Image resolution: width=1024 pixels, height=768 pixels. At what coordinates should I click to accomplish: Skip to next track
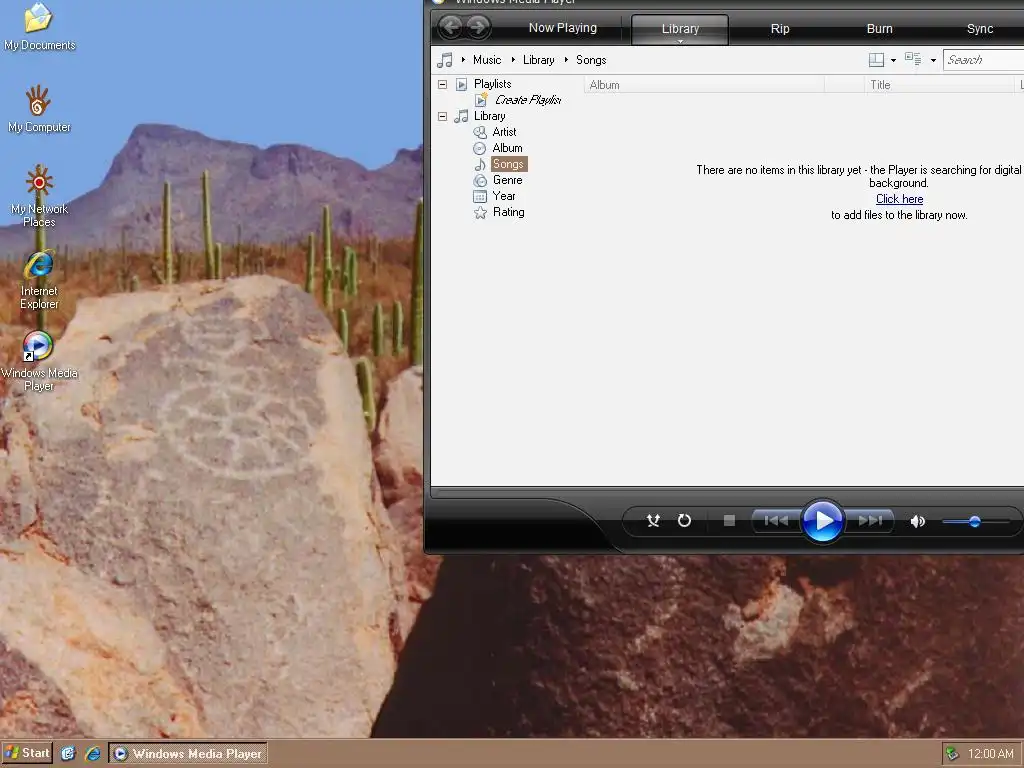[x=869, y=520]
